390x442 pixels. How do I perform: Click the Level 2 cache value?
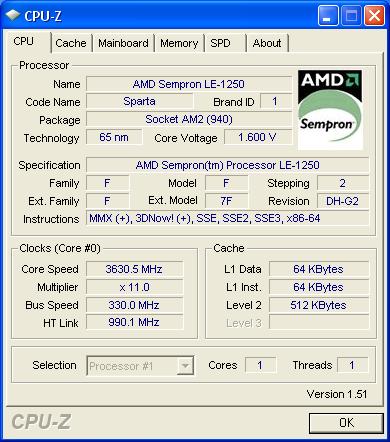[x=319, y=305]
